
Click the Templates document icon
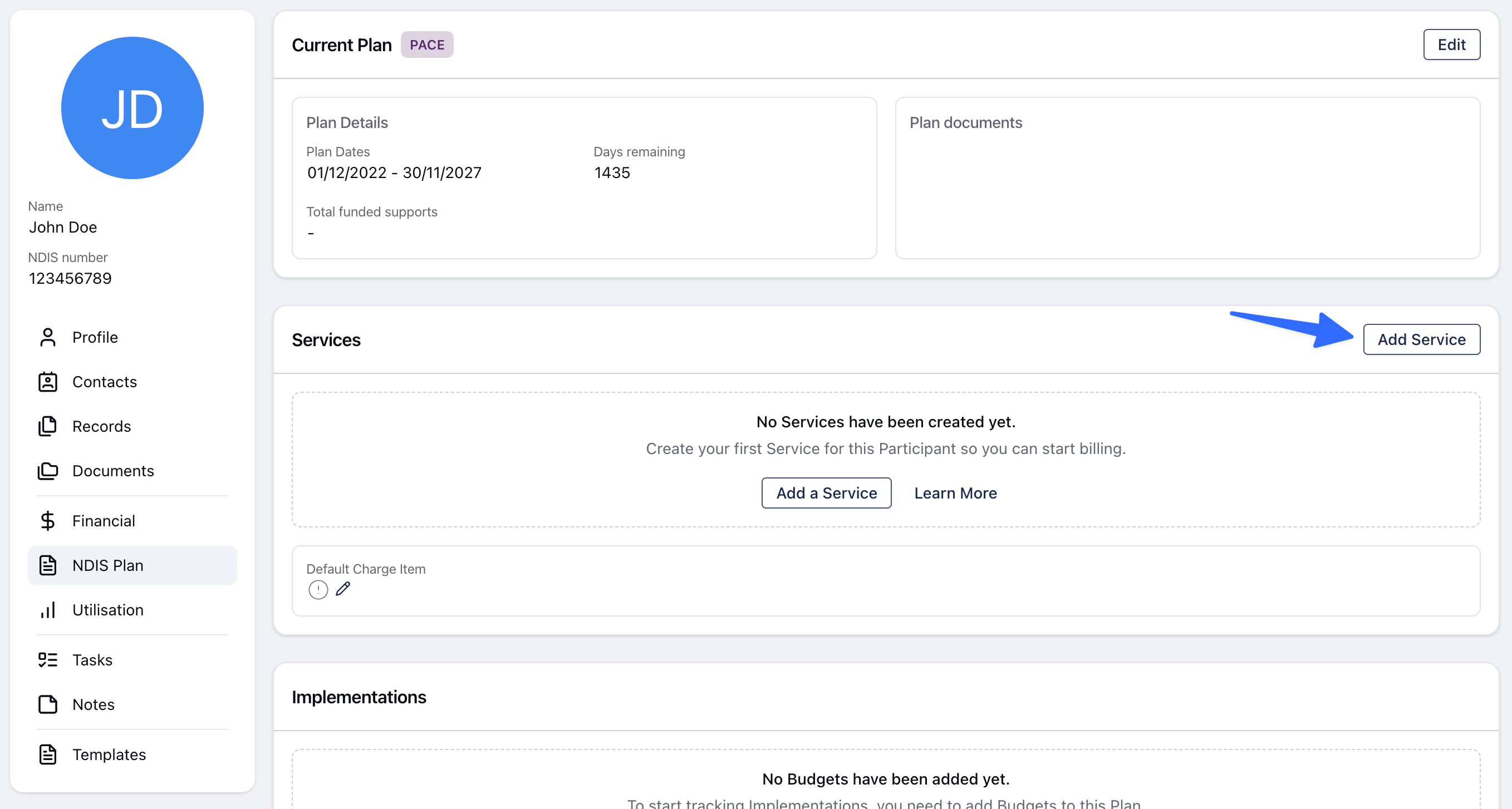click(47, 754)
